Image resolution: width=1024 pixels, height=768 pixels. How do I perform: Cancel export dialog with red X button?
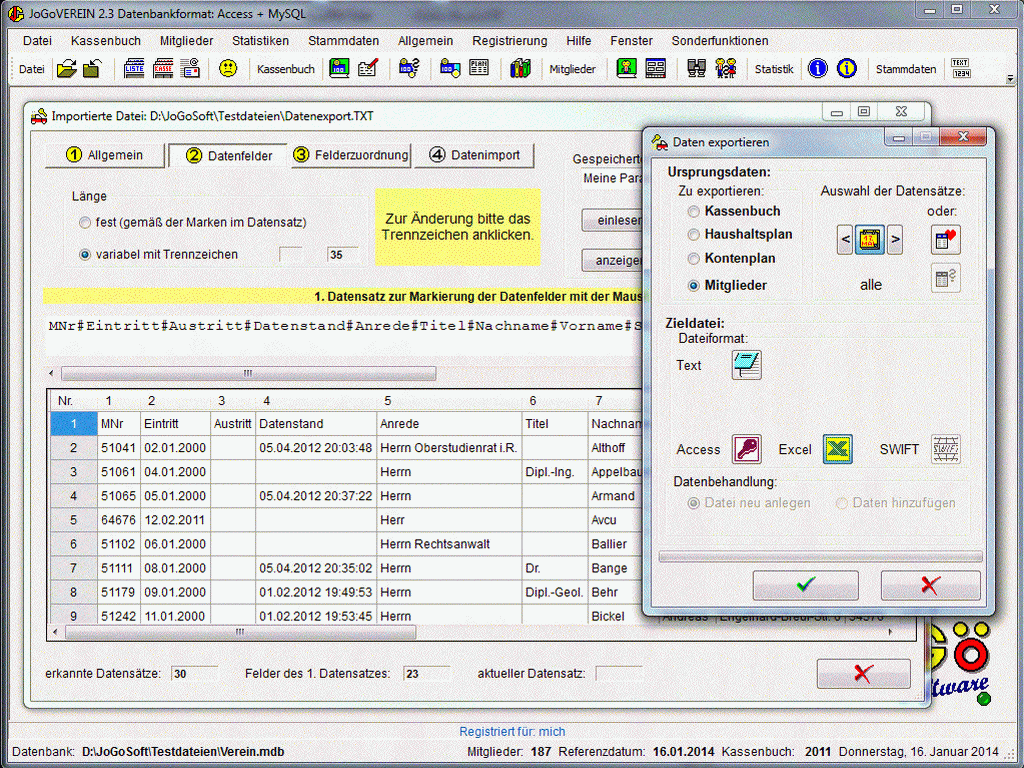click(x=931, y=584)
